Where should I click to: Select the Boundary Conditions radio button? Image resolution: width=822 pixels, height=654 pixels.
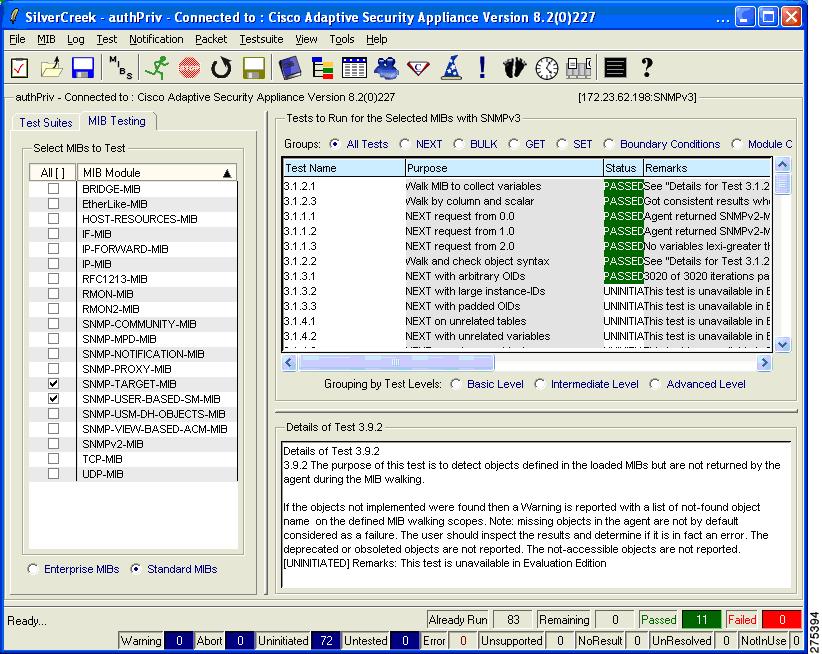point(609,144)
